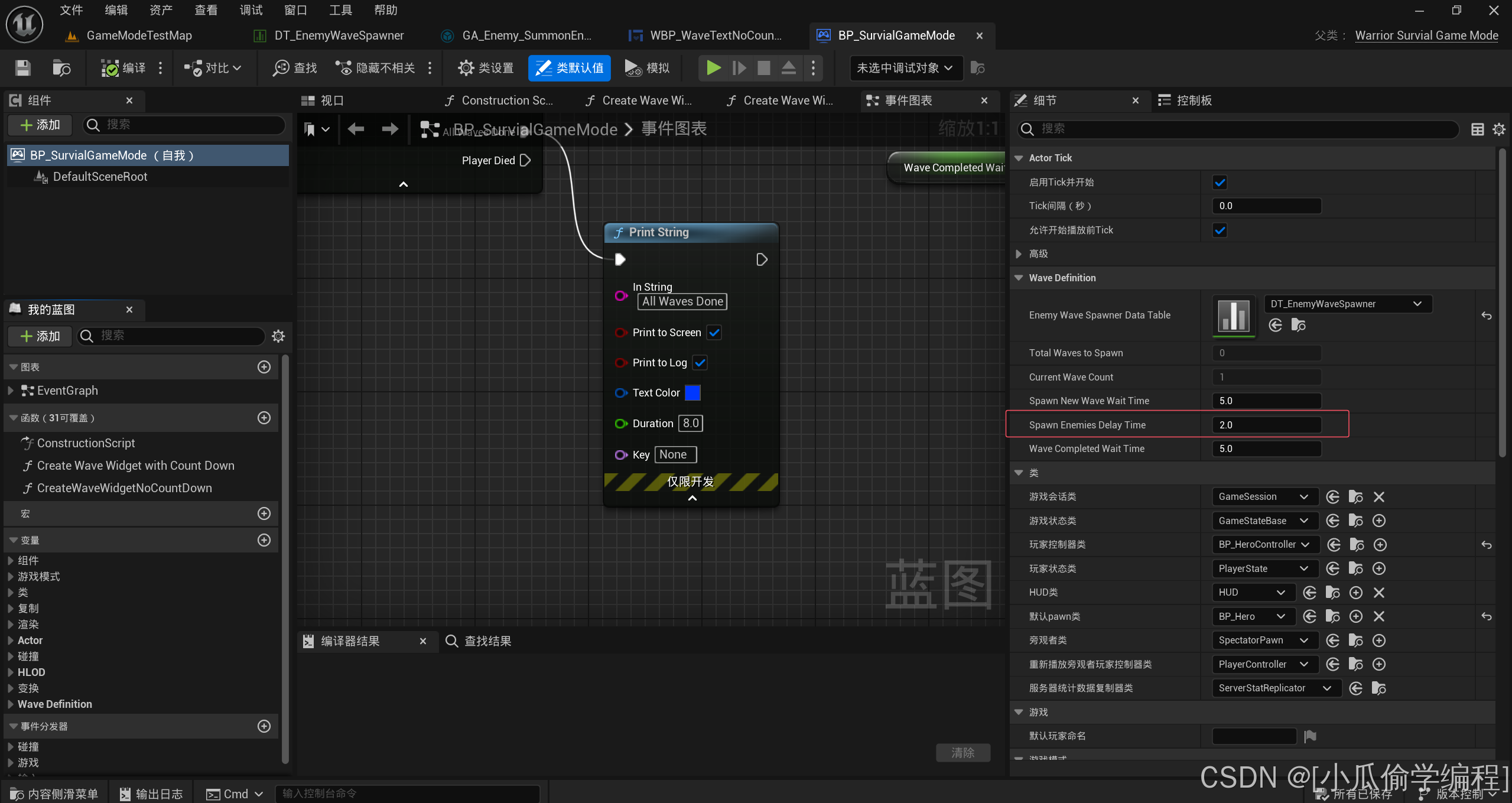Add new variable using plus icon
The width and height of the screenshot is (1512, 803).
[x=264, y=540]
